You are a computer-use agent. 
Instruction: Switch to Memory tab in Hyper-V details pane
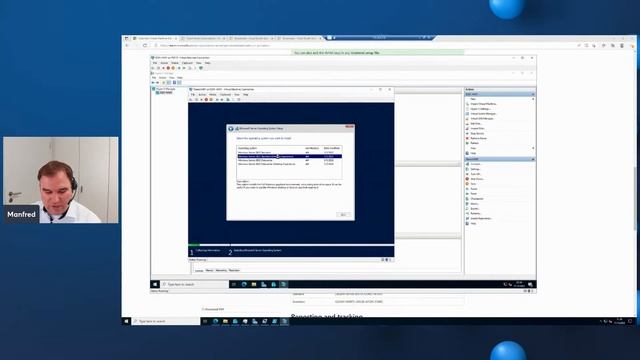pos(209,270)
